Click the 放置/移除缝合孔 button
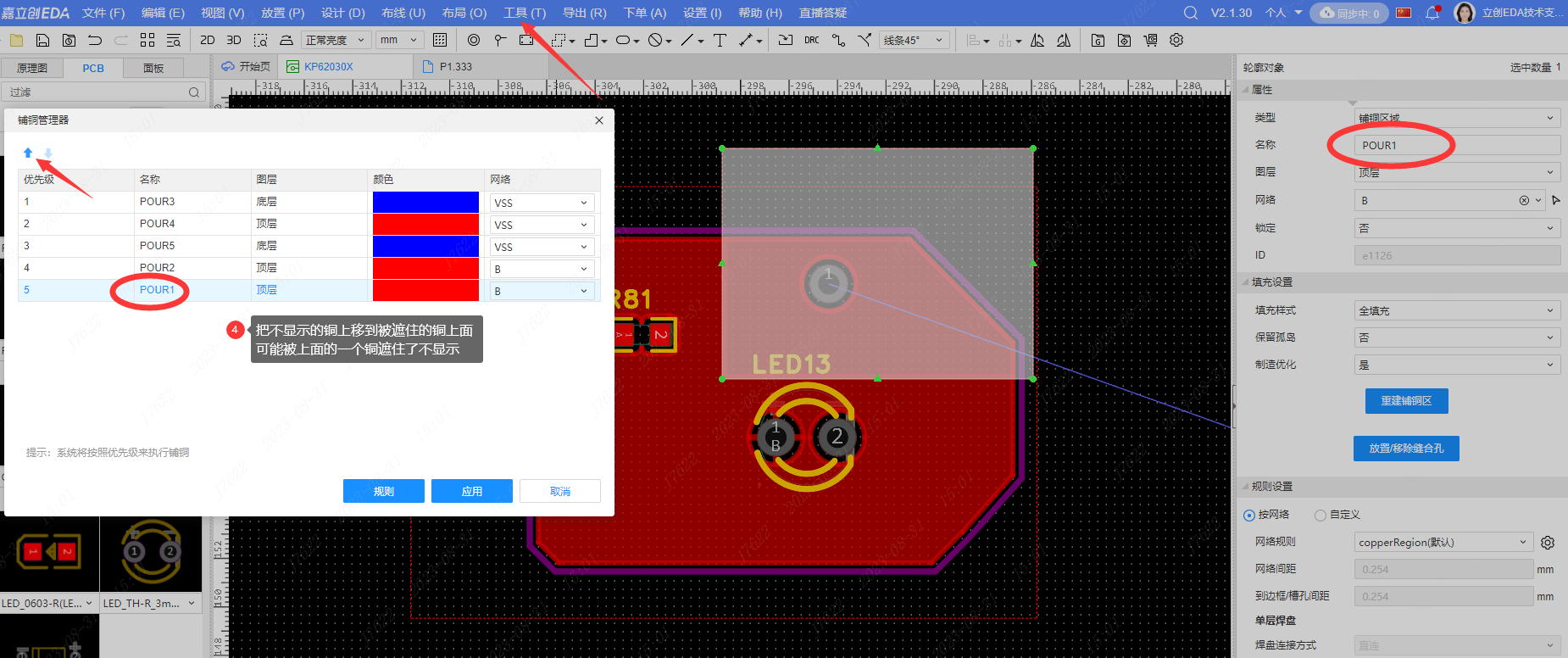1568x658 pixels. (x=1406, y=449)
